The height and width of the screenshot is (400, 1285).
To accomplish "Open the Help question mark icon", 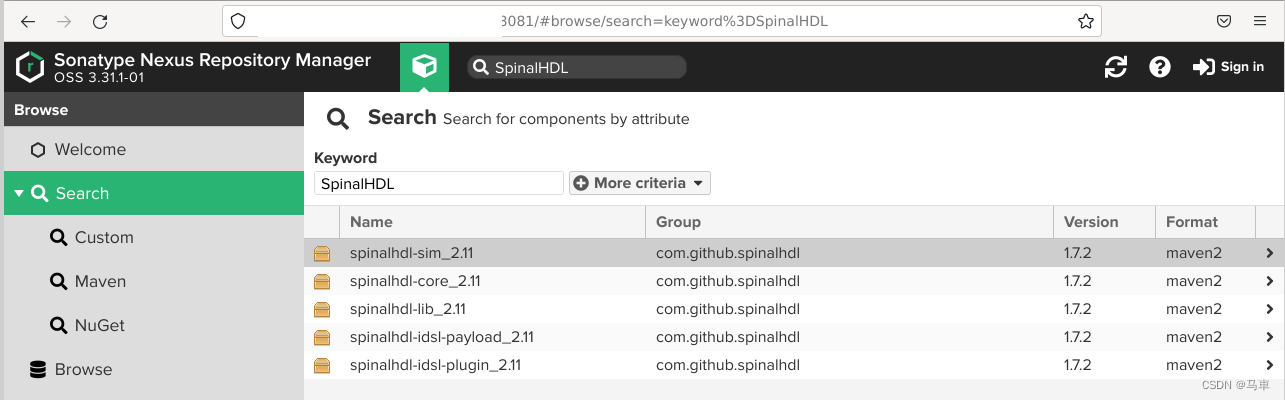I will 1159,67.
